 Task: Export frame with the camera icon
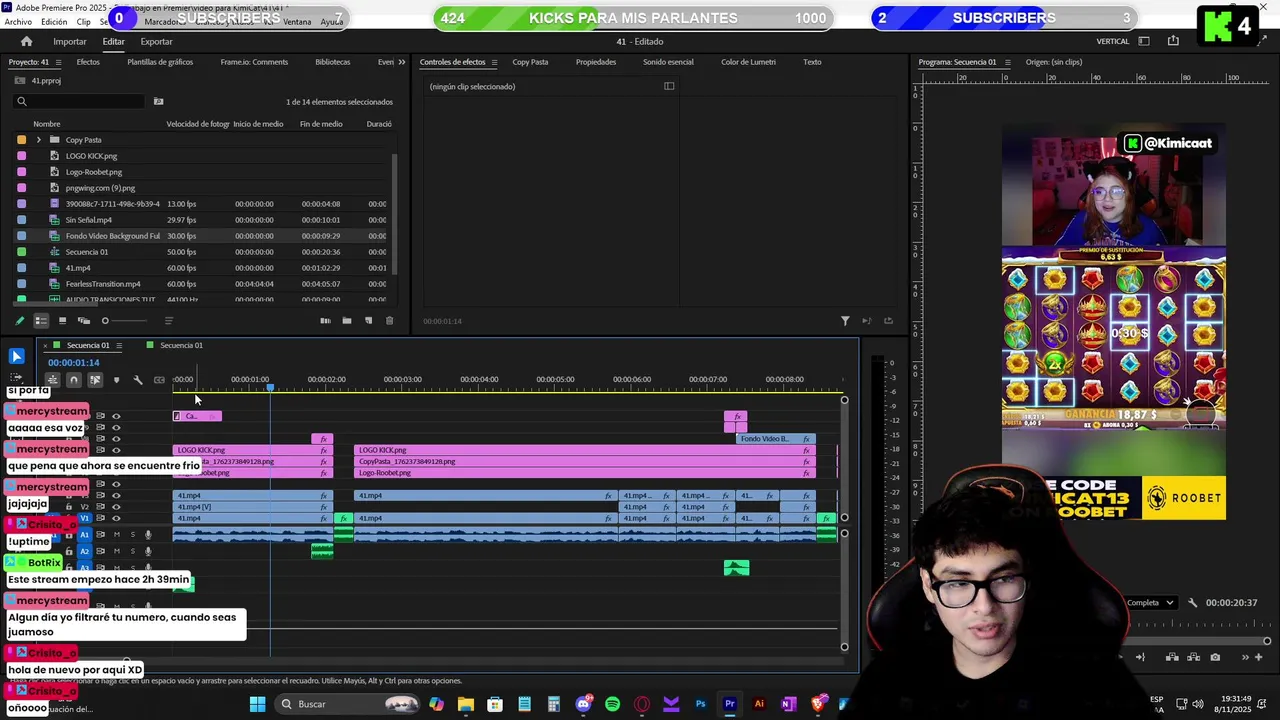pyautogui.click(x=1215, y=657)
